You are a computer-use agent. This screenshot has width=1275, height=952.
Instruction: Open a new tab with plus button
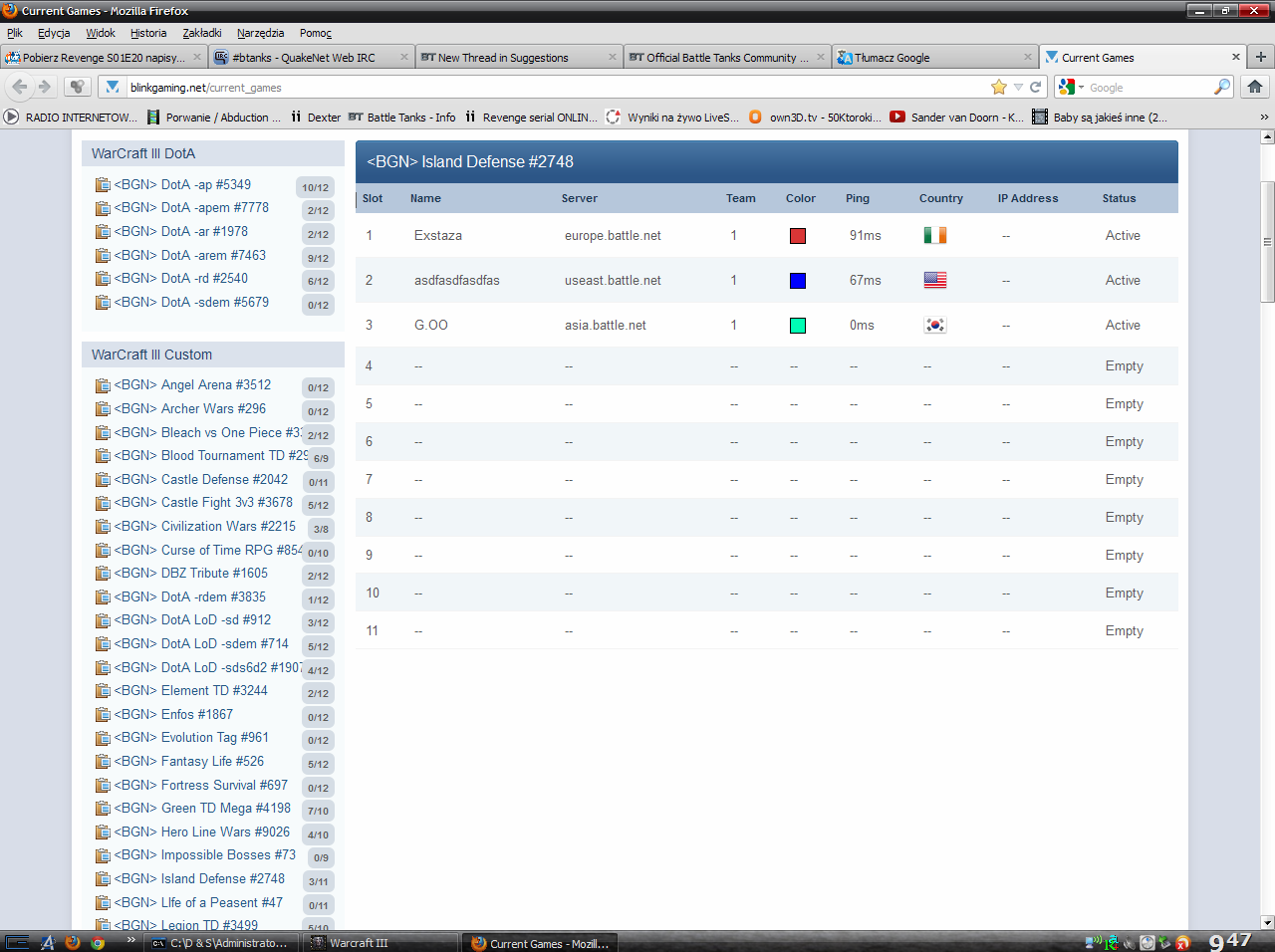pyautogui.click(x=1260, y=57)
